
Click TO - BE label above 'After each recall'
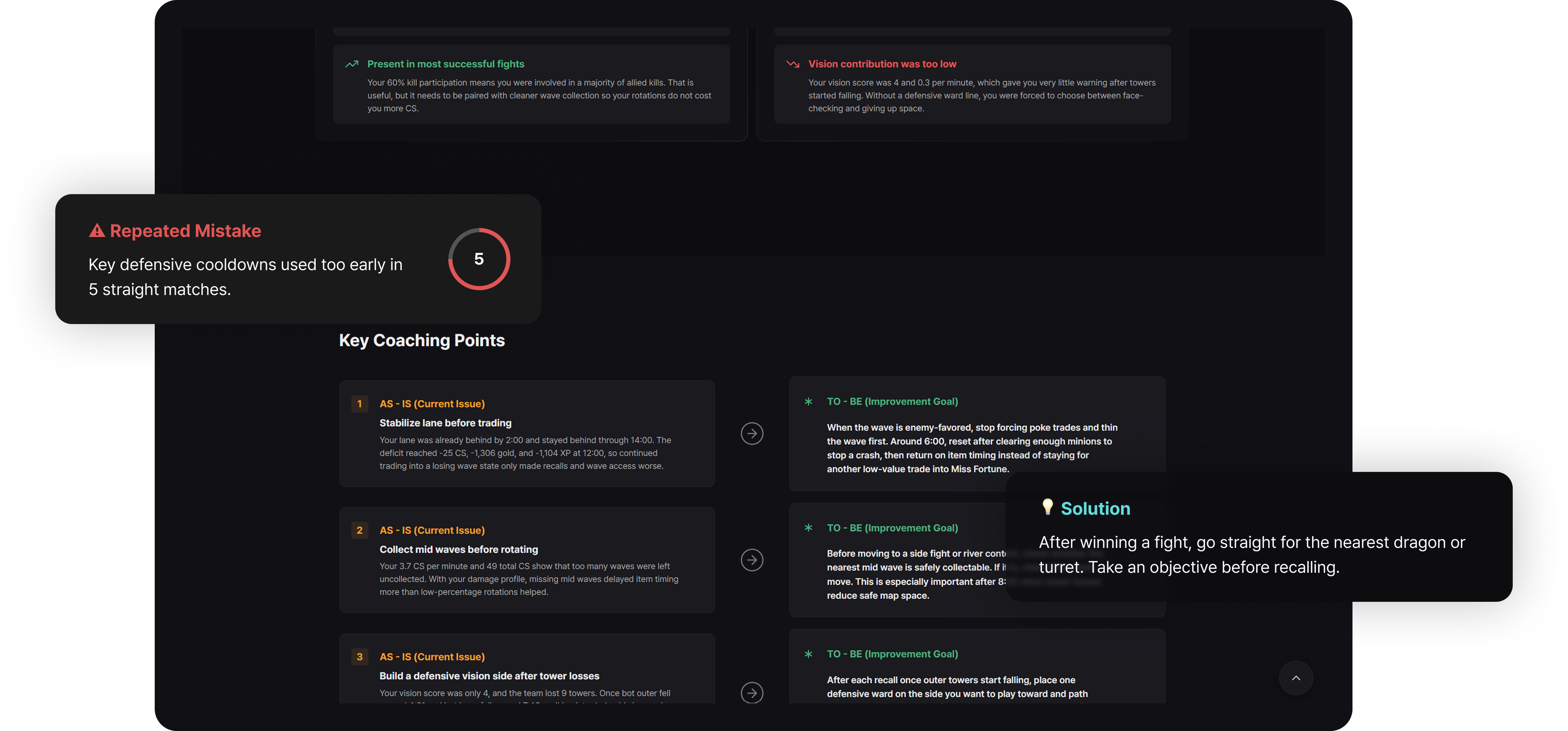pos(892,654)
